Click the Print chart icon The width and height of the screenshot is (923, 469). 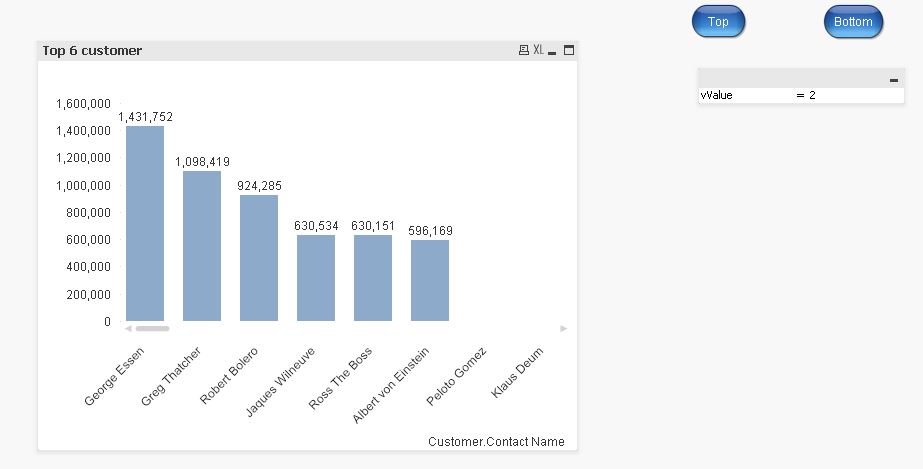point(523,50)
